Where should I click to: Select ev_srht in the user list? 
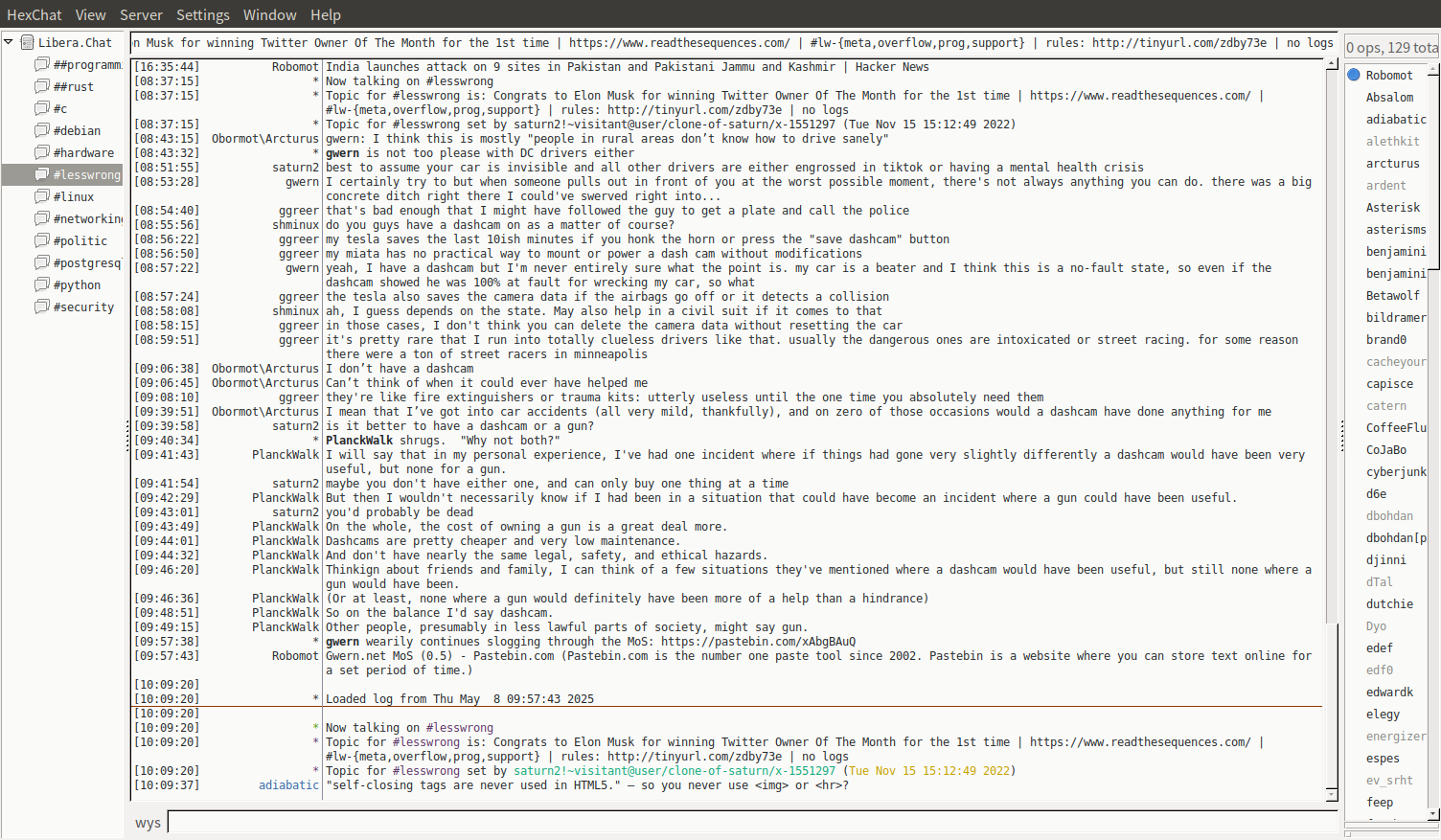(1389, 780)
